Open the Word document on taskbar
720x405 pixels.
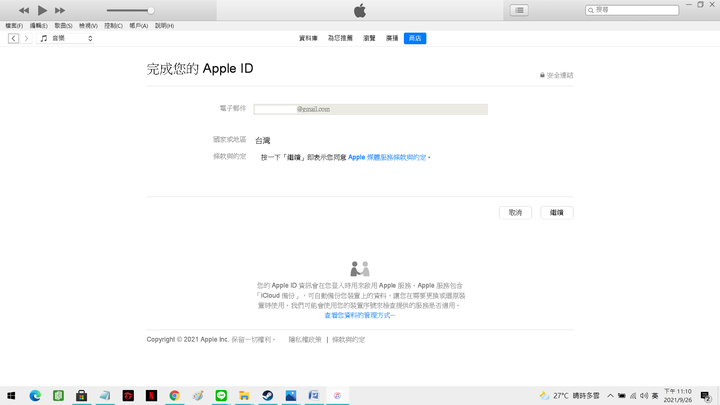pos(314,395)
